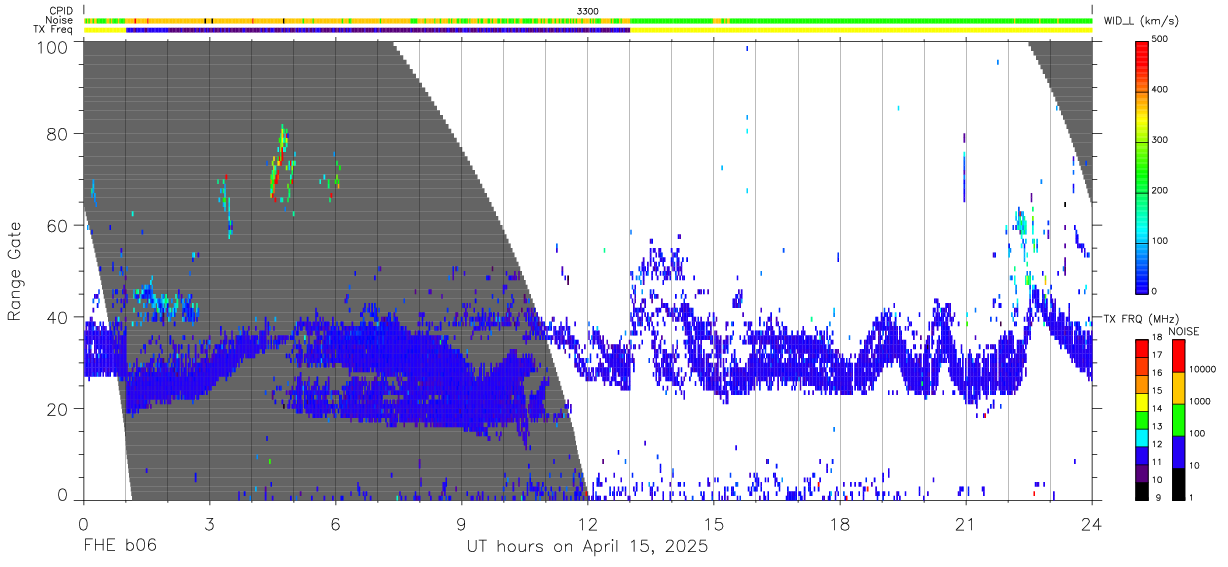Click the 10000 noise legend label

[1202, 369]
